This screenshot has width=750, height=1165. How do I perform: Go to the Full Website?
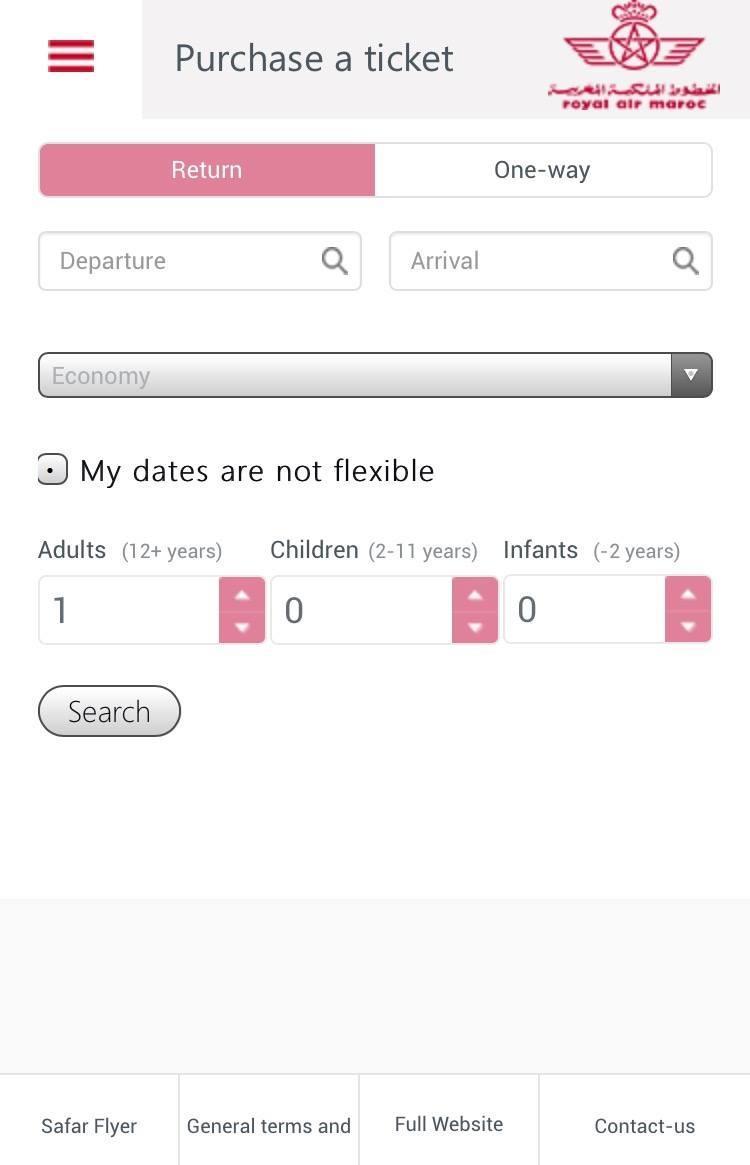pyautogui.click(x=449, y=1124)
